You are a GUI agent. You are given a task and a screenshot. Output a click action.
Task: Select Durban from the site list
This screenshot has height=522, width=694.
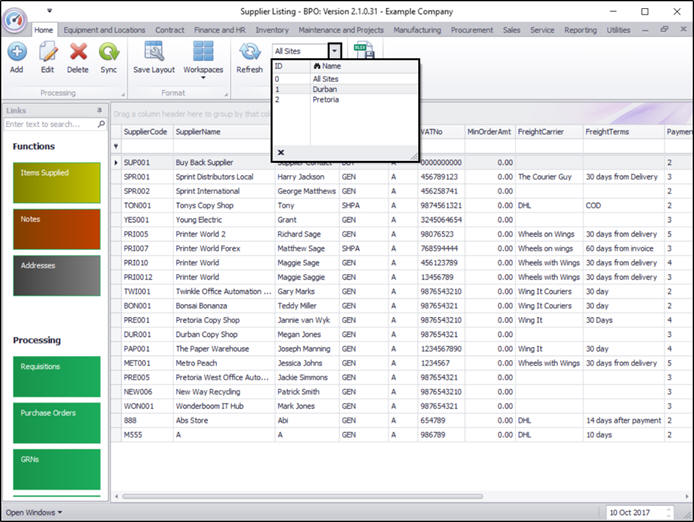pos(325,89)
